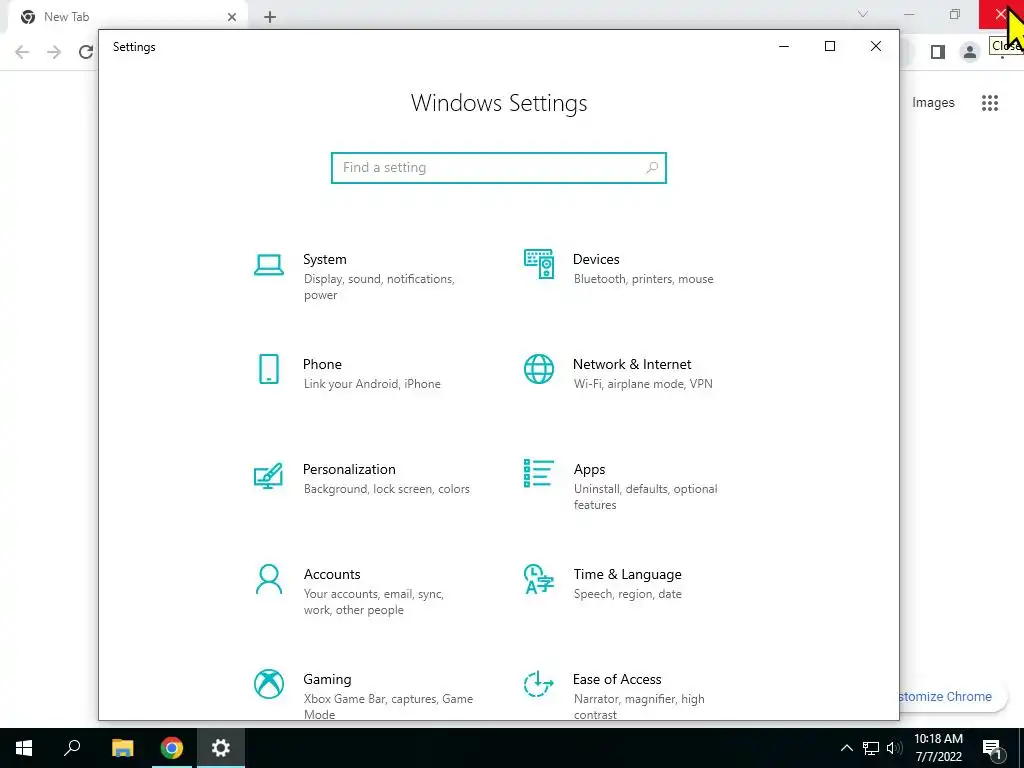Click the Apps list icon
1024x768 pixels.
click(x=539, y=473)
